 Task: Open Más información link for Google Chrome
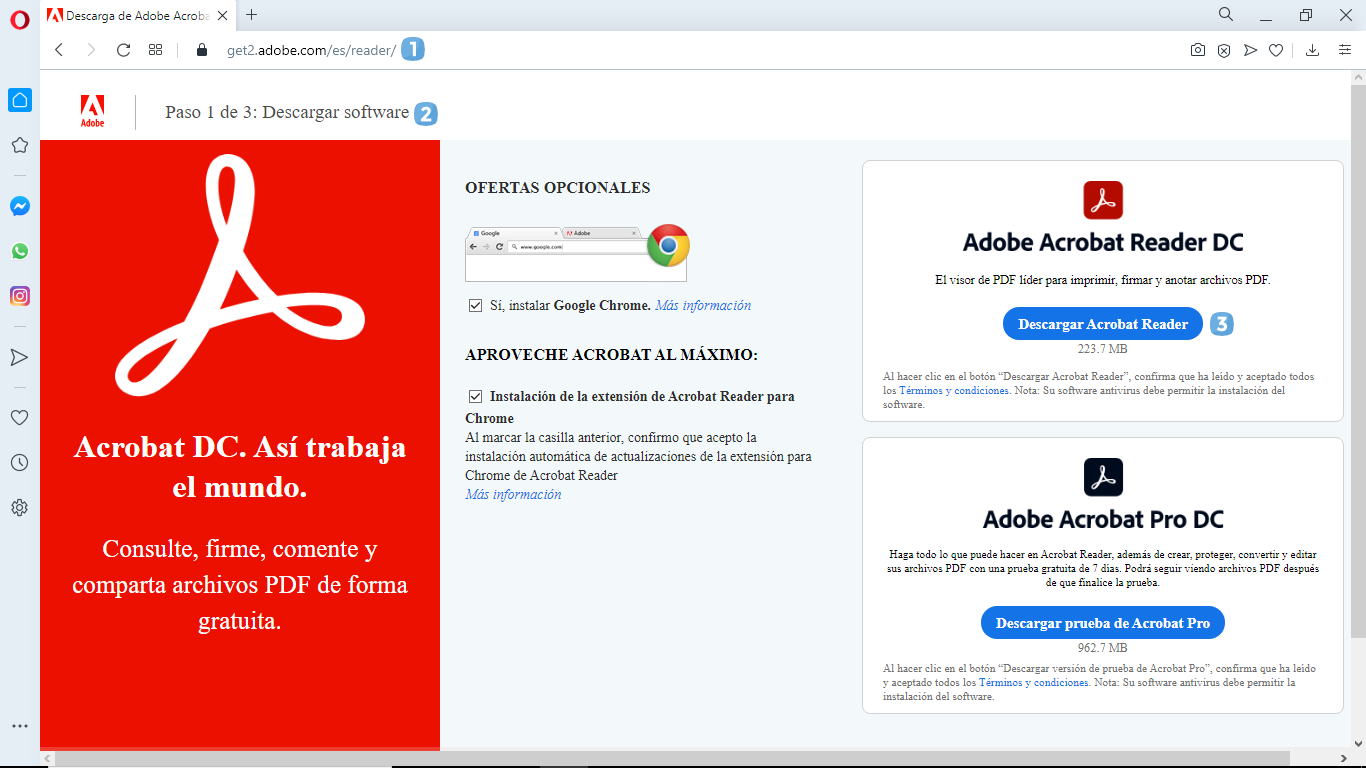click(703, 305)
